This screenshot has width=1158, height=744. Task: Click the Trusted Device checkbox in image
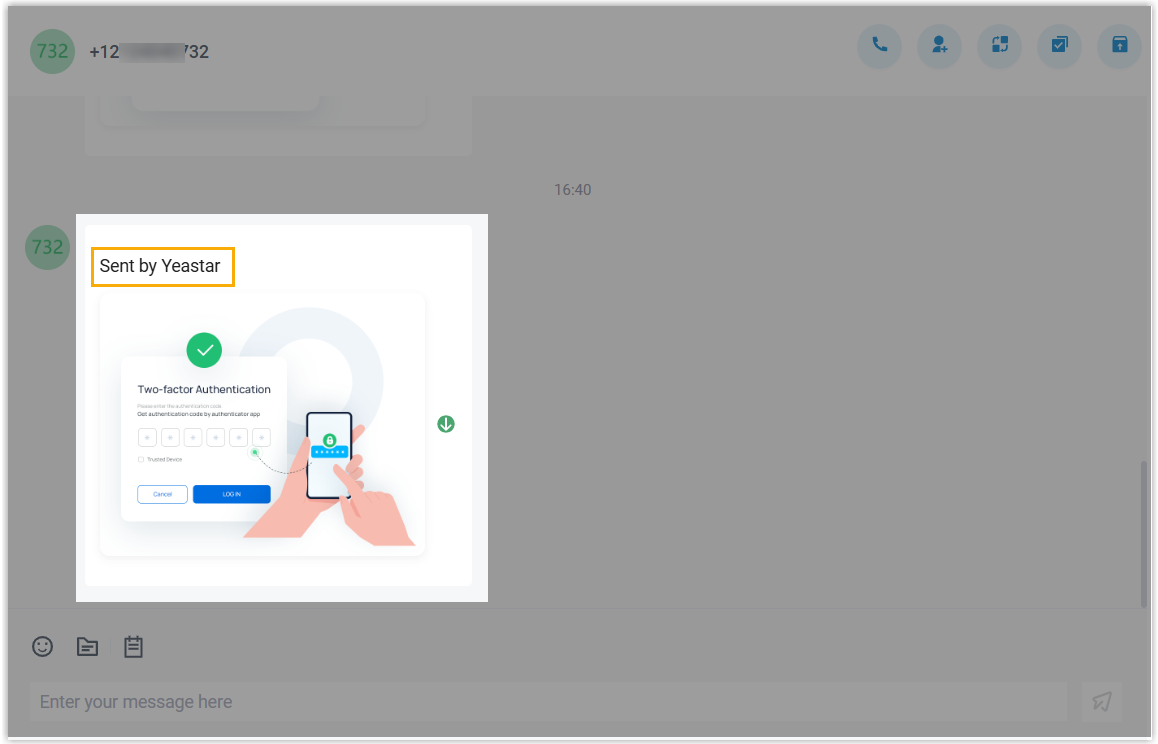tap(141, 459)
